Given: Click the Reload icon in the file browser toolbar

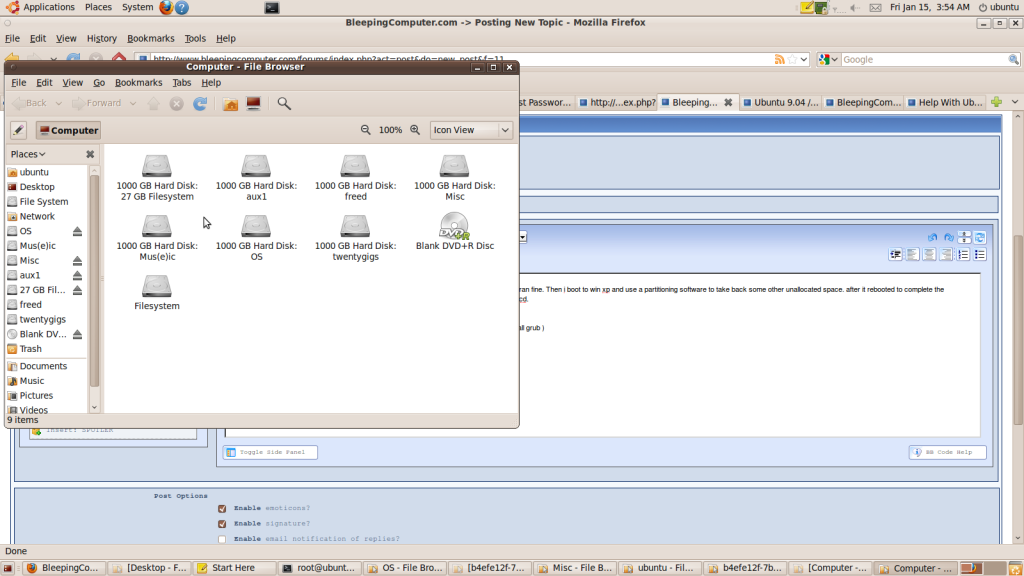Looking at the screenshot, I should pyautogui.click(x=200, y=103).
